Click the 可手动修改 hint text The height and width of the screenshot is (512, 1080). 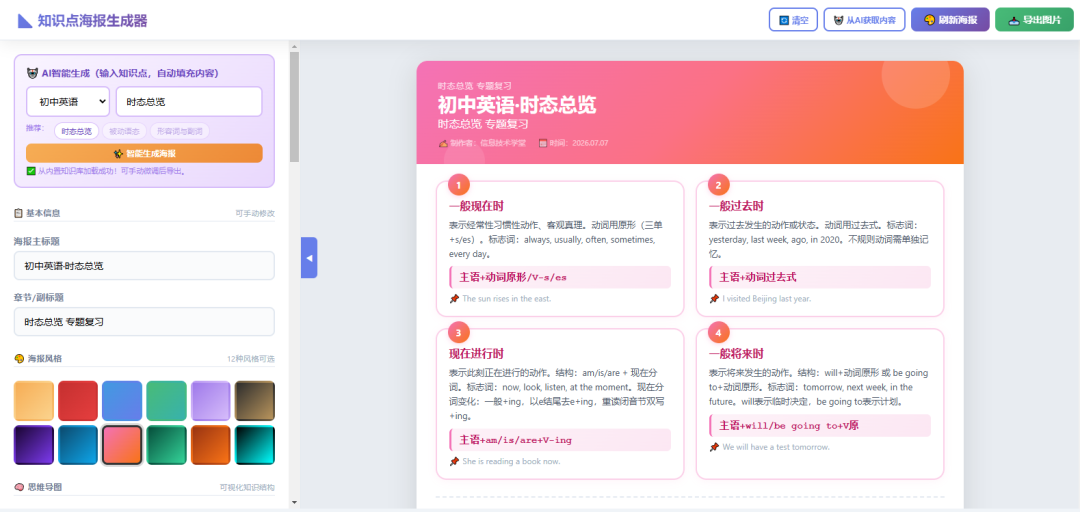pos(255,214)
